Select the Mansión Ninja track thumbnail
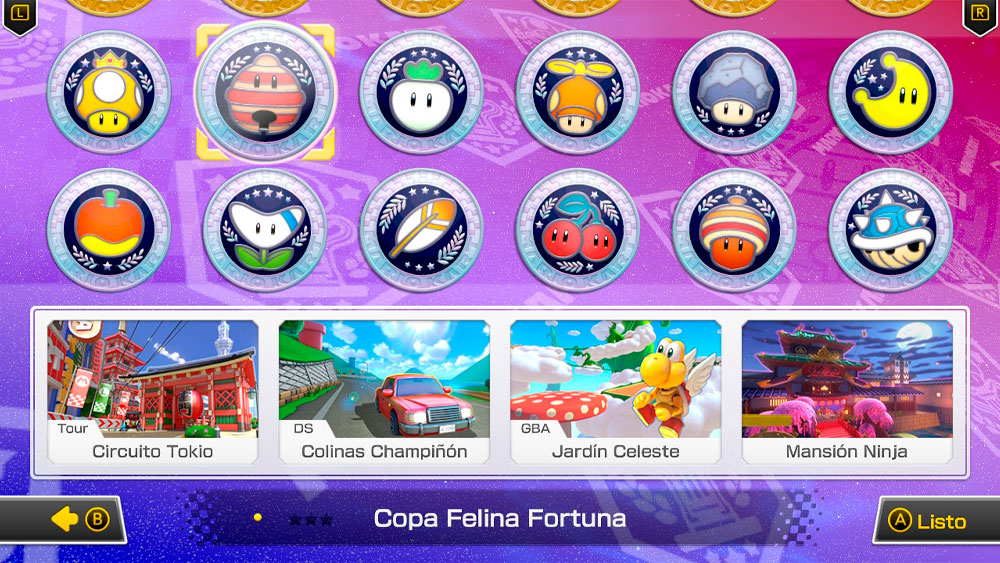This screenshot has height=563, width=1000. click(848, 392)
